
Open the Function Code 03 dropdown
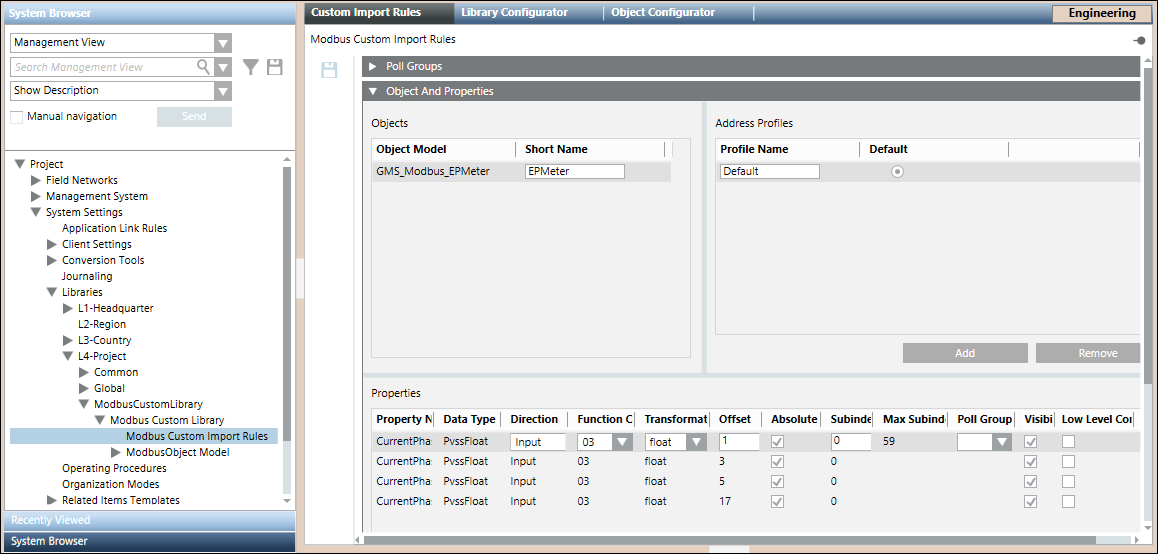[621, 442]
